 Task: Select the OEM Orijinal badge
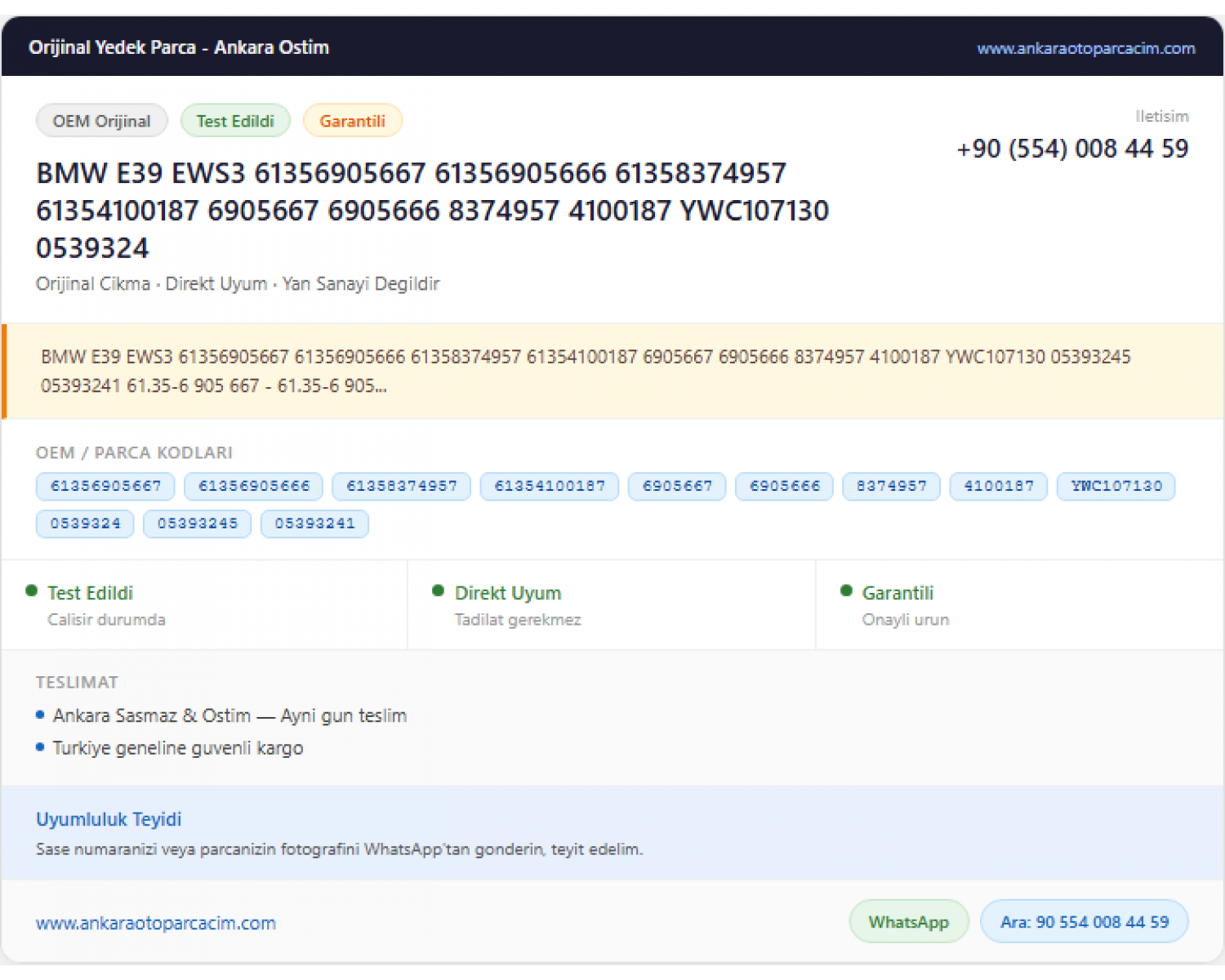coord(102,121)
